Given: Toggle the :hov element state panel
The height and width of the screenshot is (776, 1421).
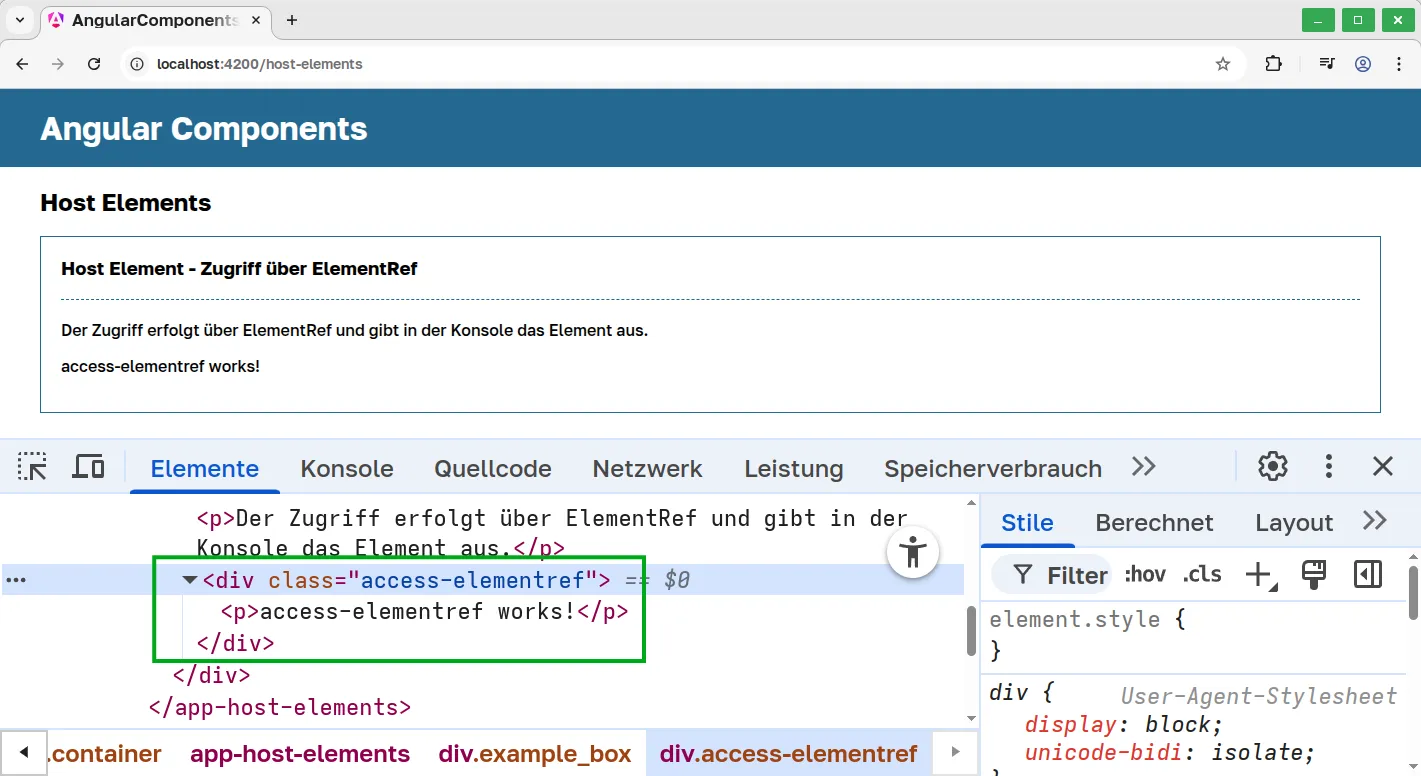Looking at the screenshot, I should [1144, 574].
